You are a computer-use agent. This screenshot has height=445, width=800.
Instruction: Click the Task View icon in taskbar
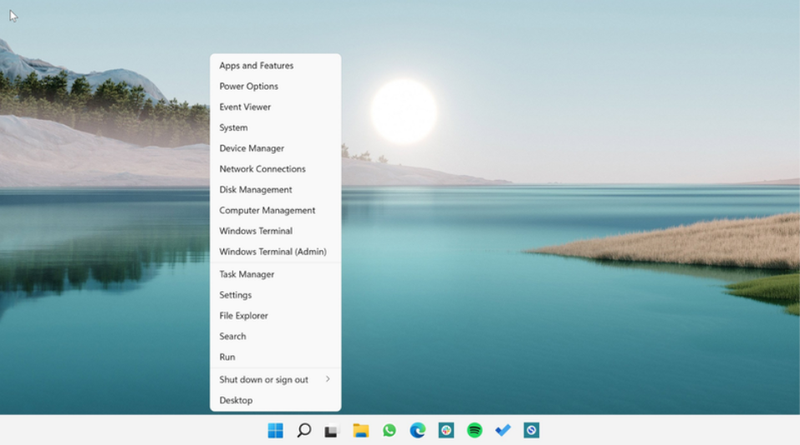coord(332,431)
